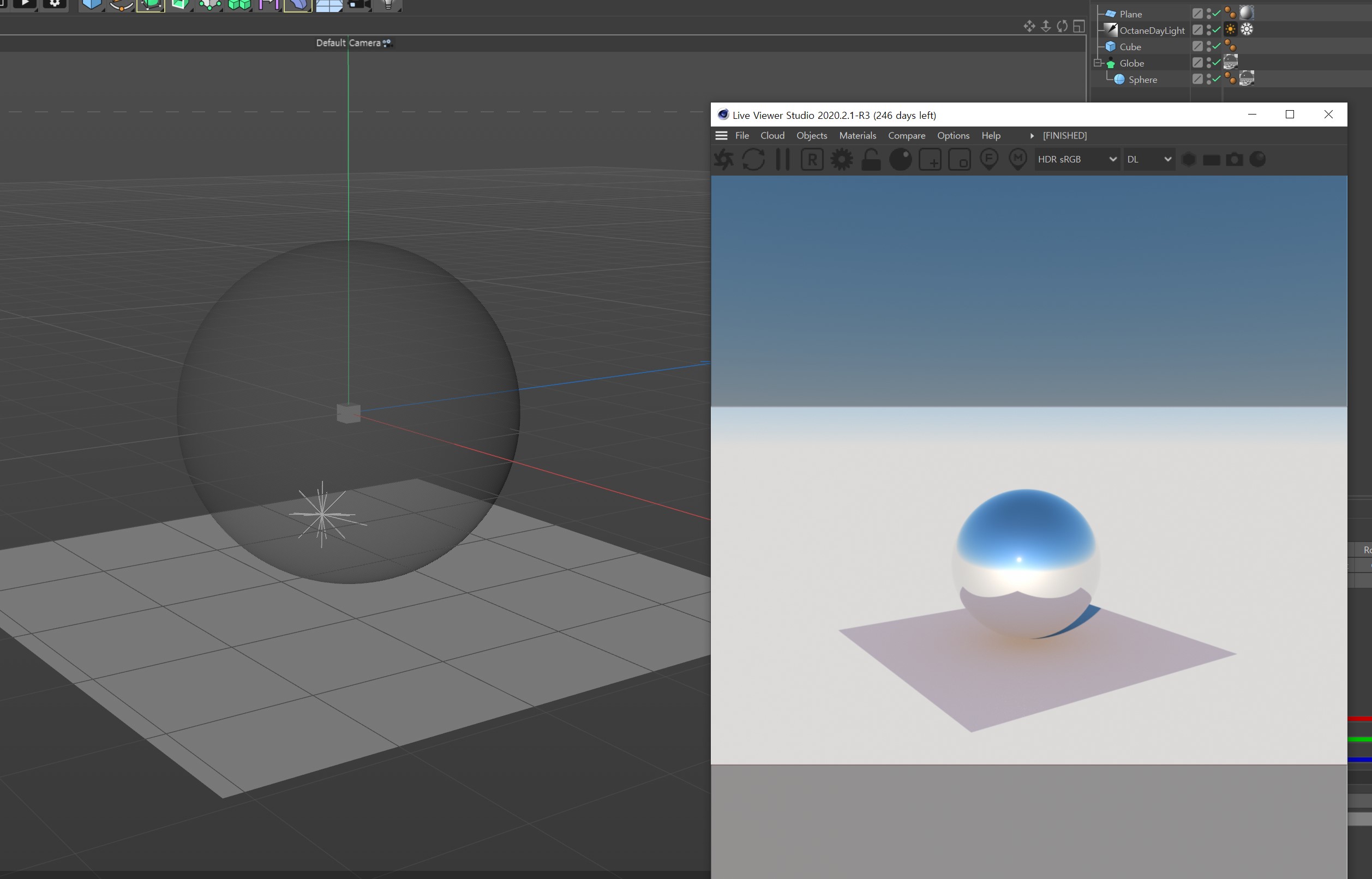Screen dimensions: 1372x879
Task: Select the Phong tag on the Cube row
Action: [x=1230, y=46]
